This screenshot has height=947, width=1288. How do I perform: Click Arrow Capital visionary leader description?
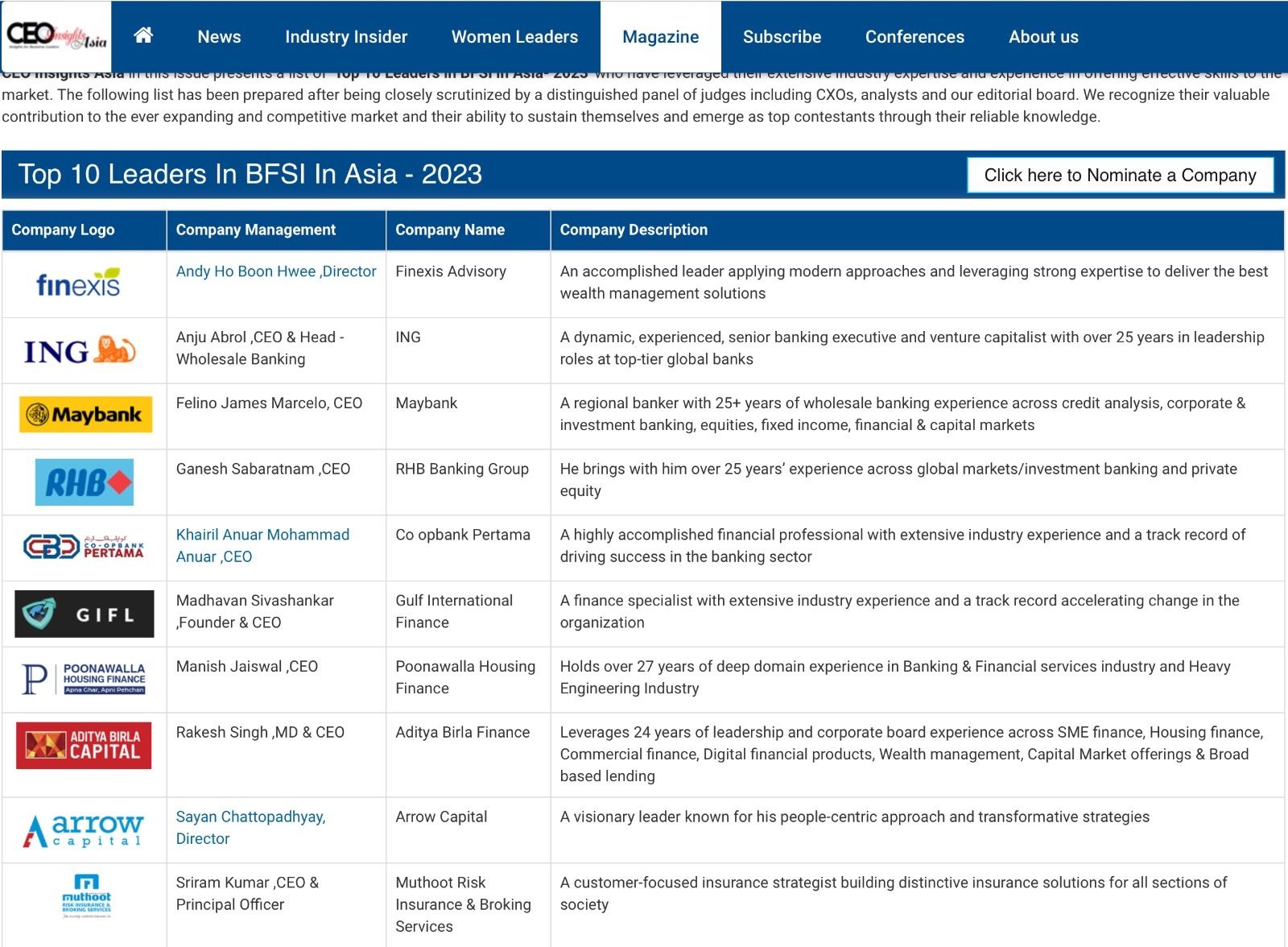tap(855, 817)
